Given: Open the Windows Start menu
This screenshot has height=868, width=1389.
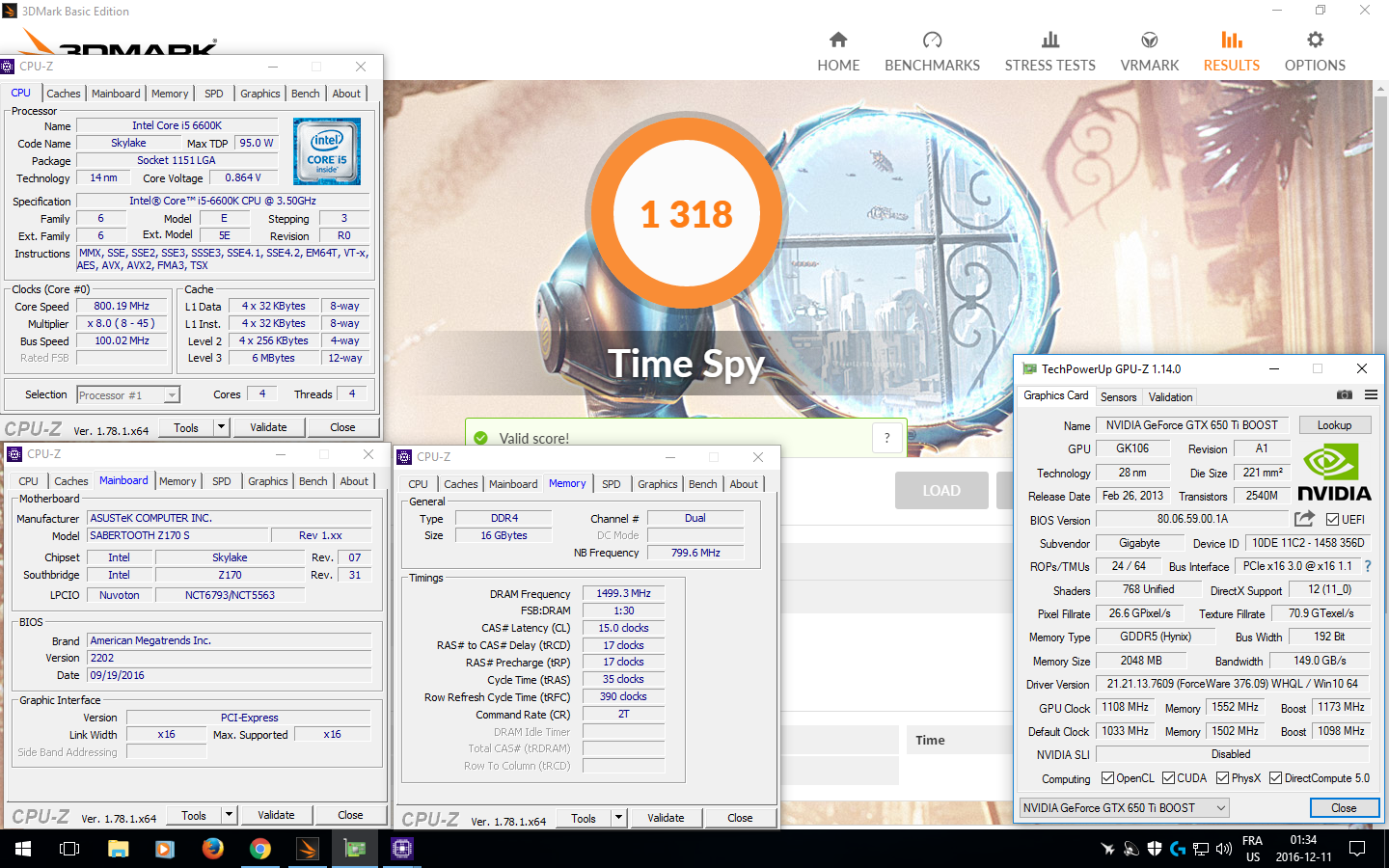Looking at the screenshot, I should point(22,849).
